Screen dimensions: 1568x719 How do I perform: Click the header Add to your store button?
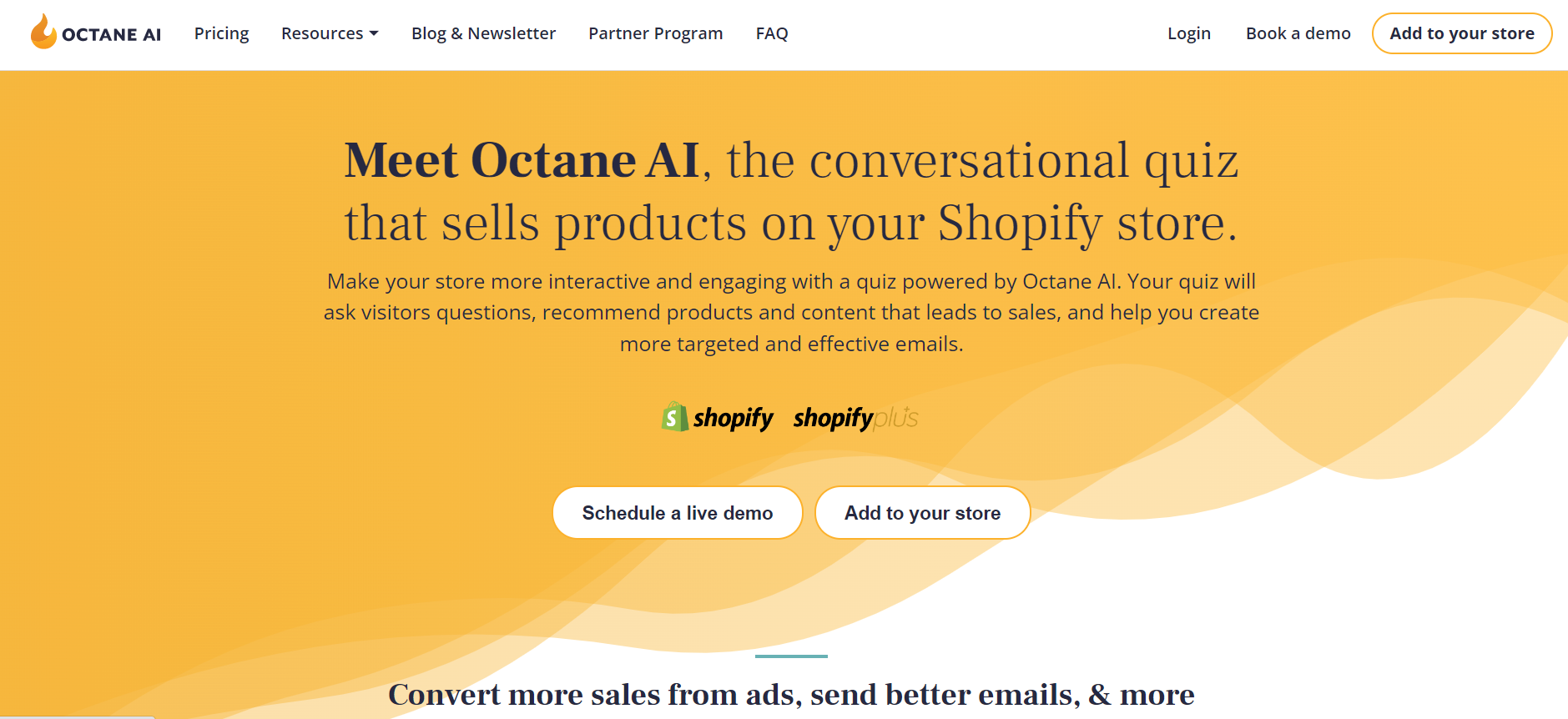point(1461,33)
